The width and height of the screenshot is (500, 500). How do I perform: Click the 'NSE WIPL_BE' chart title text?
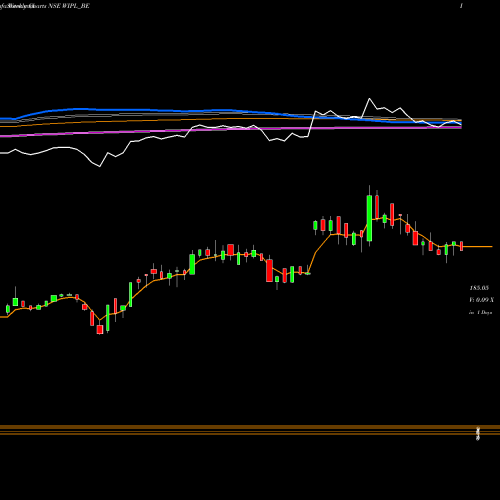point(69,6)
